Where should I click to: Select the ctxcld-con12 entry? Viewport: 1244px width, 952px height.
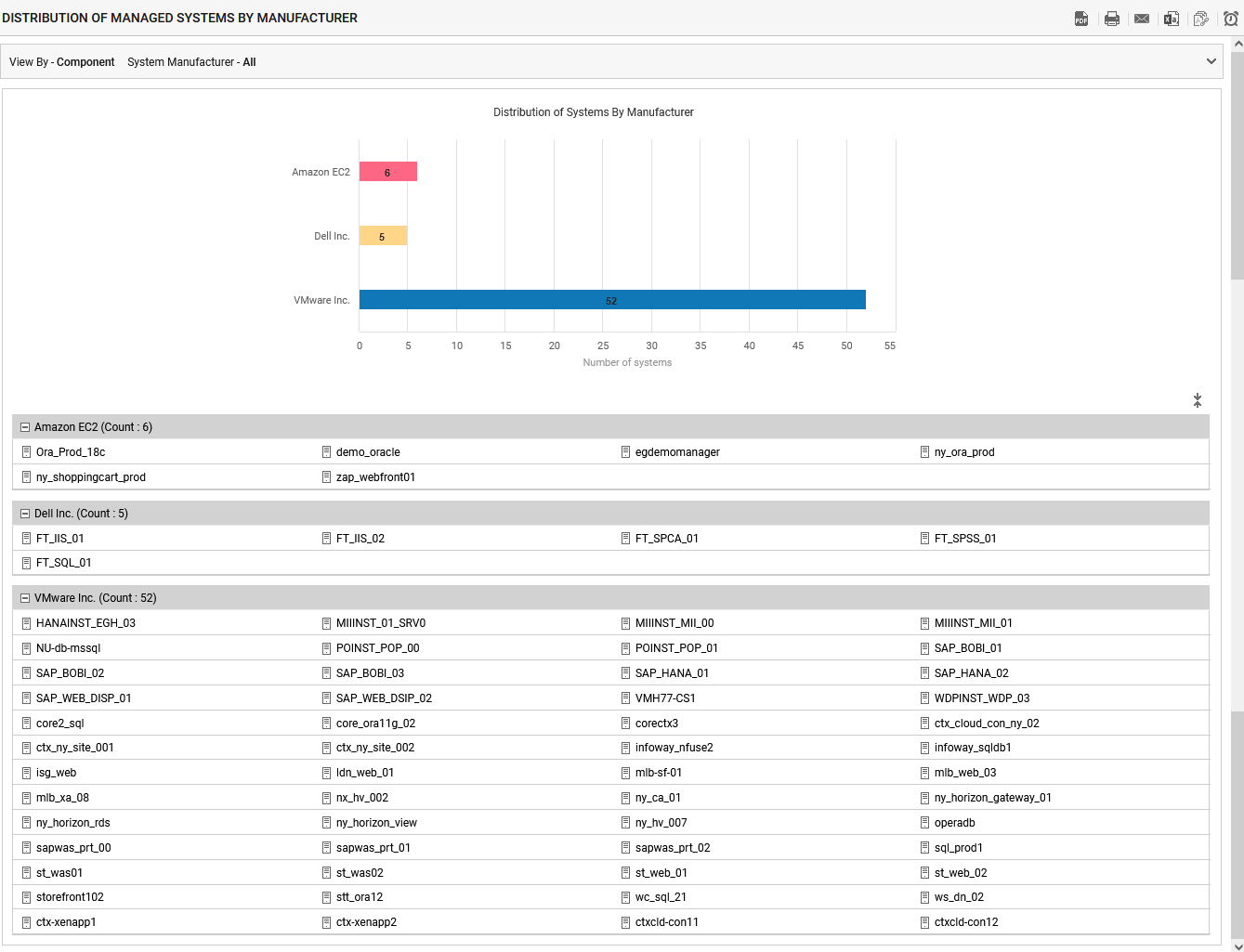(966, 922)
